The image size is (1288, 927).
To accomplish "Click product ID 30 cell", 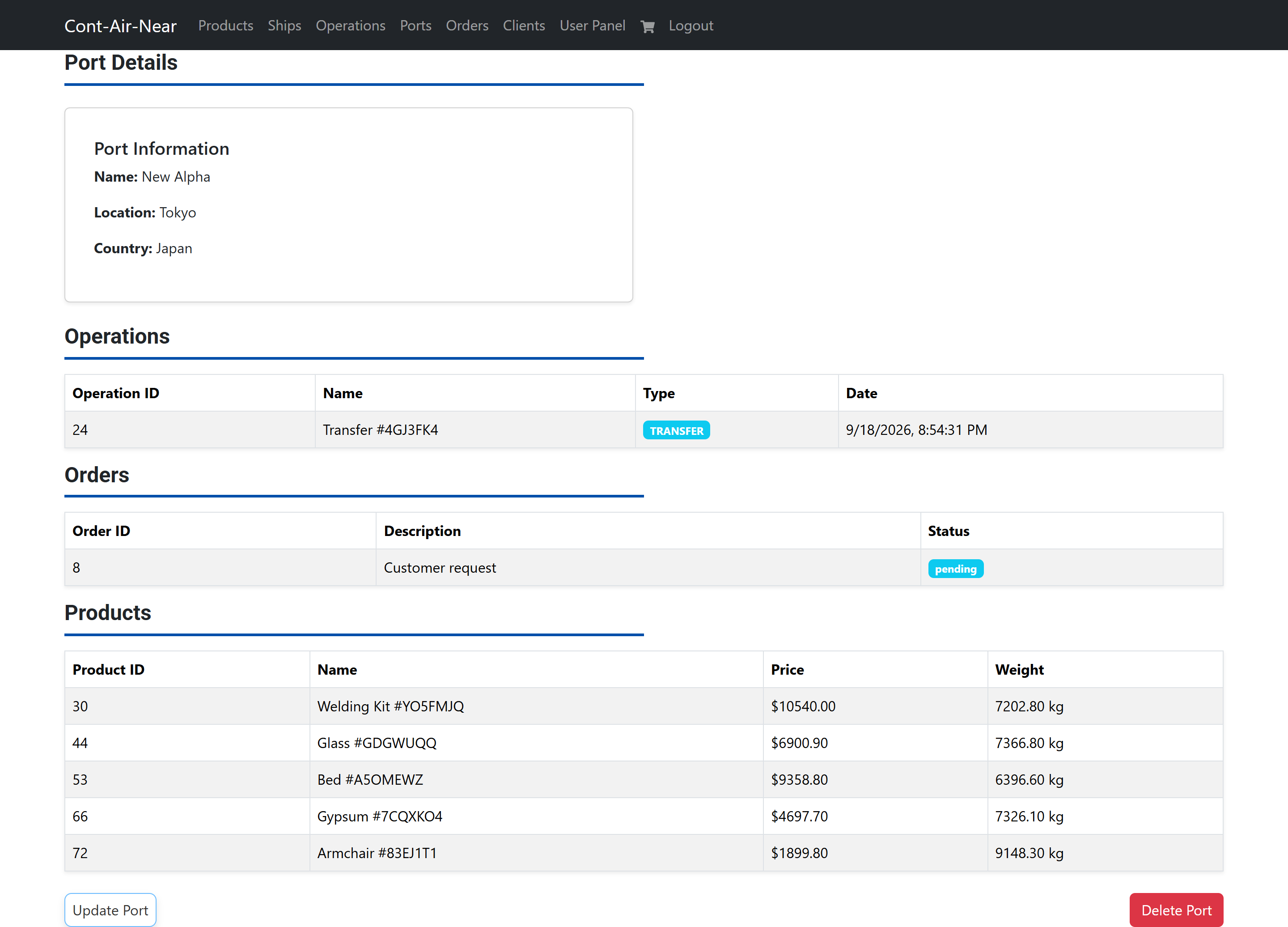I will coord(187,706).
